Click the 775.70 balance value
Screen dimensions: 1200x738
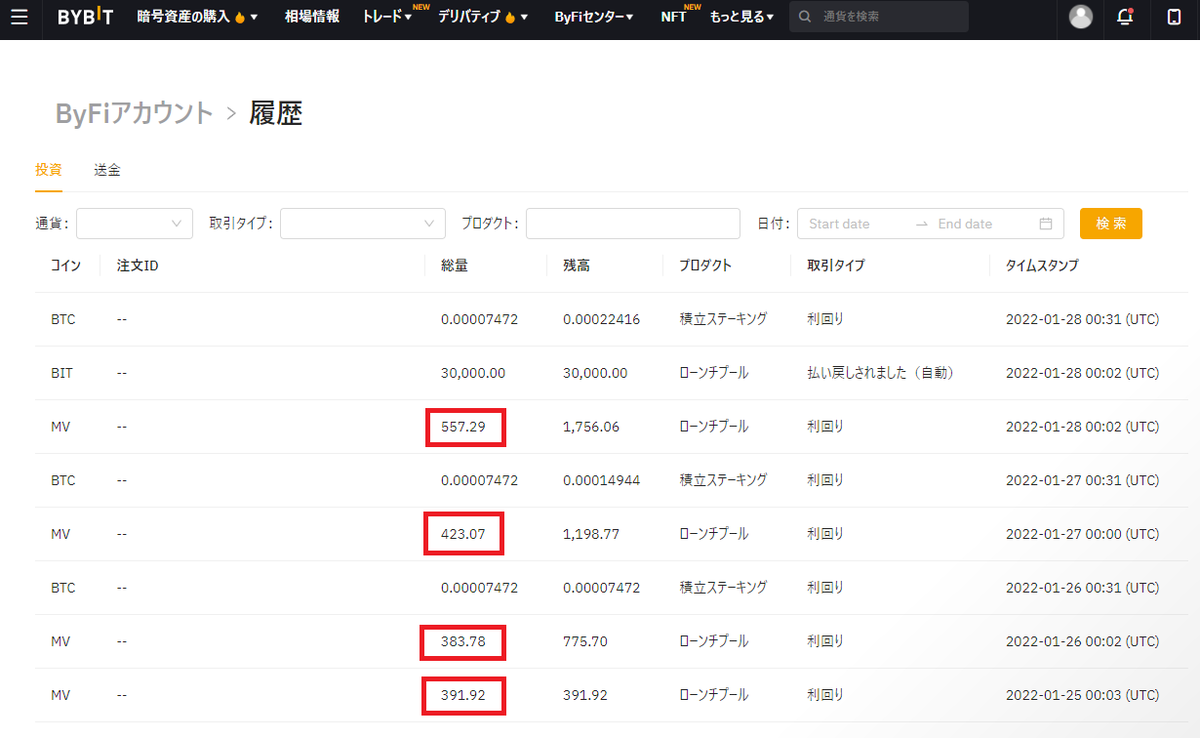(x=585, y=641)
